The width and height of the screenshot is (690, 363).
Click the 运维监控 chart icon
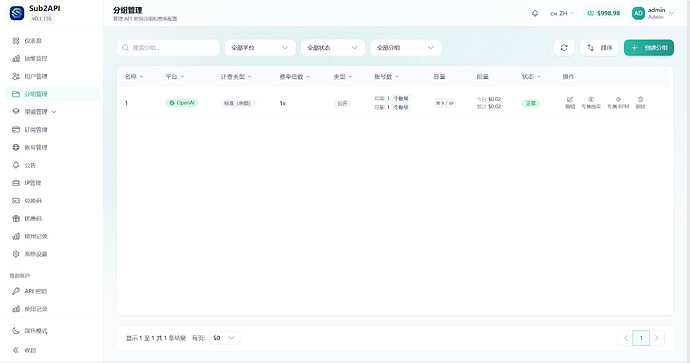coord(16,59)
